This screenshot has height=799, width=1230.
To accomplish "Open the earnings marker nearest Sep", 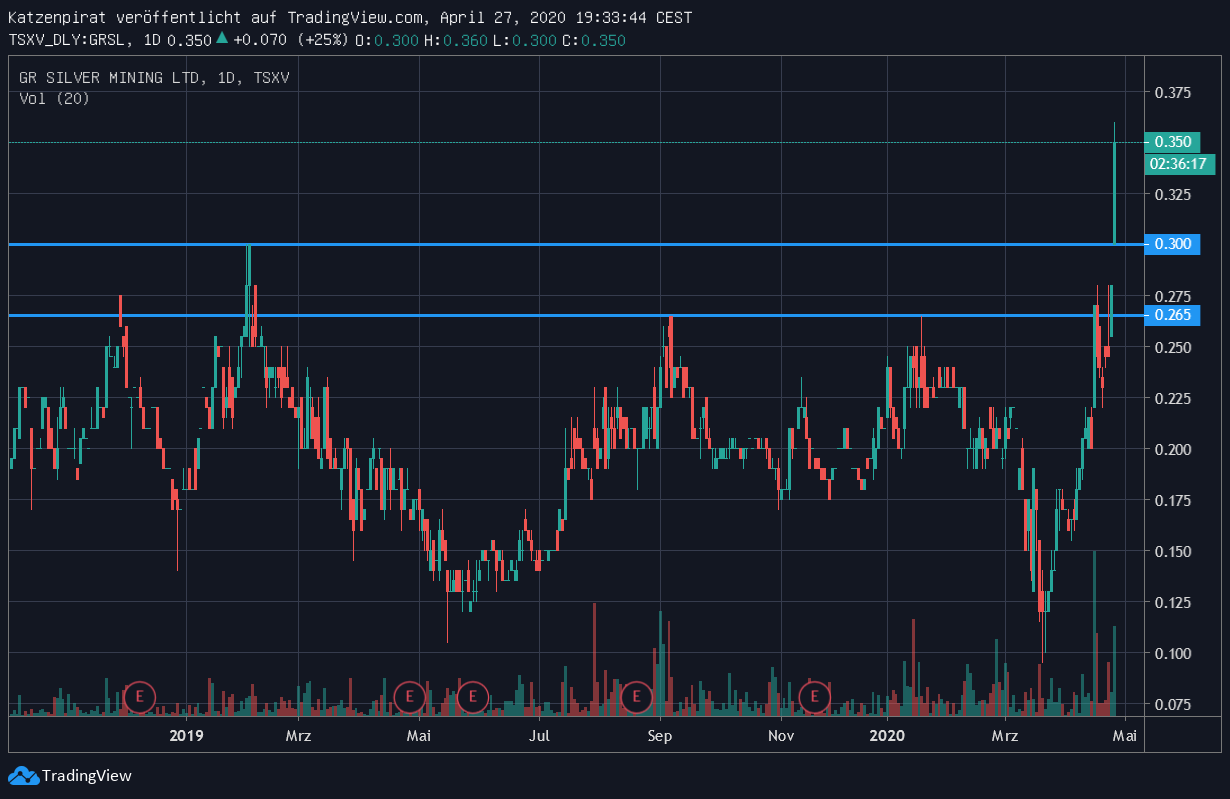I will [x=636, y=695].
